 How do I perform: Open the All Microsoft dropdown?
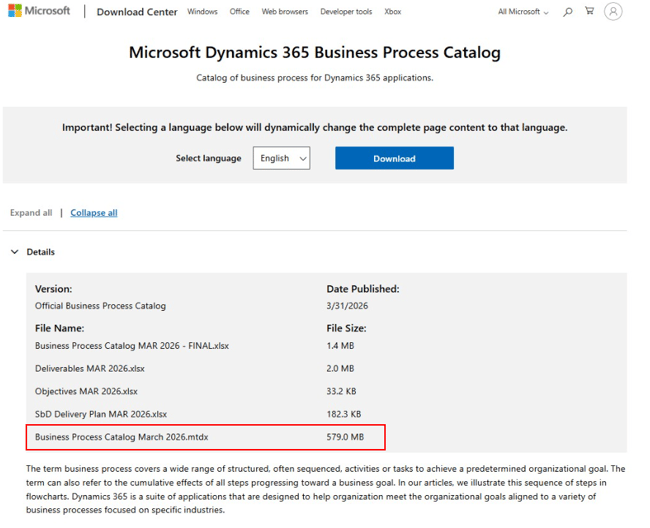[x=524, y=12]
